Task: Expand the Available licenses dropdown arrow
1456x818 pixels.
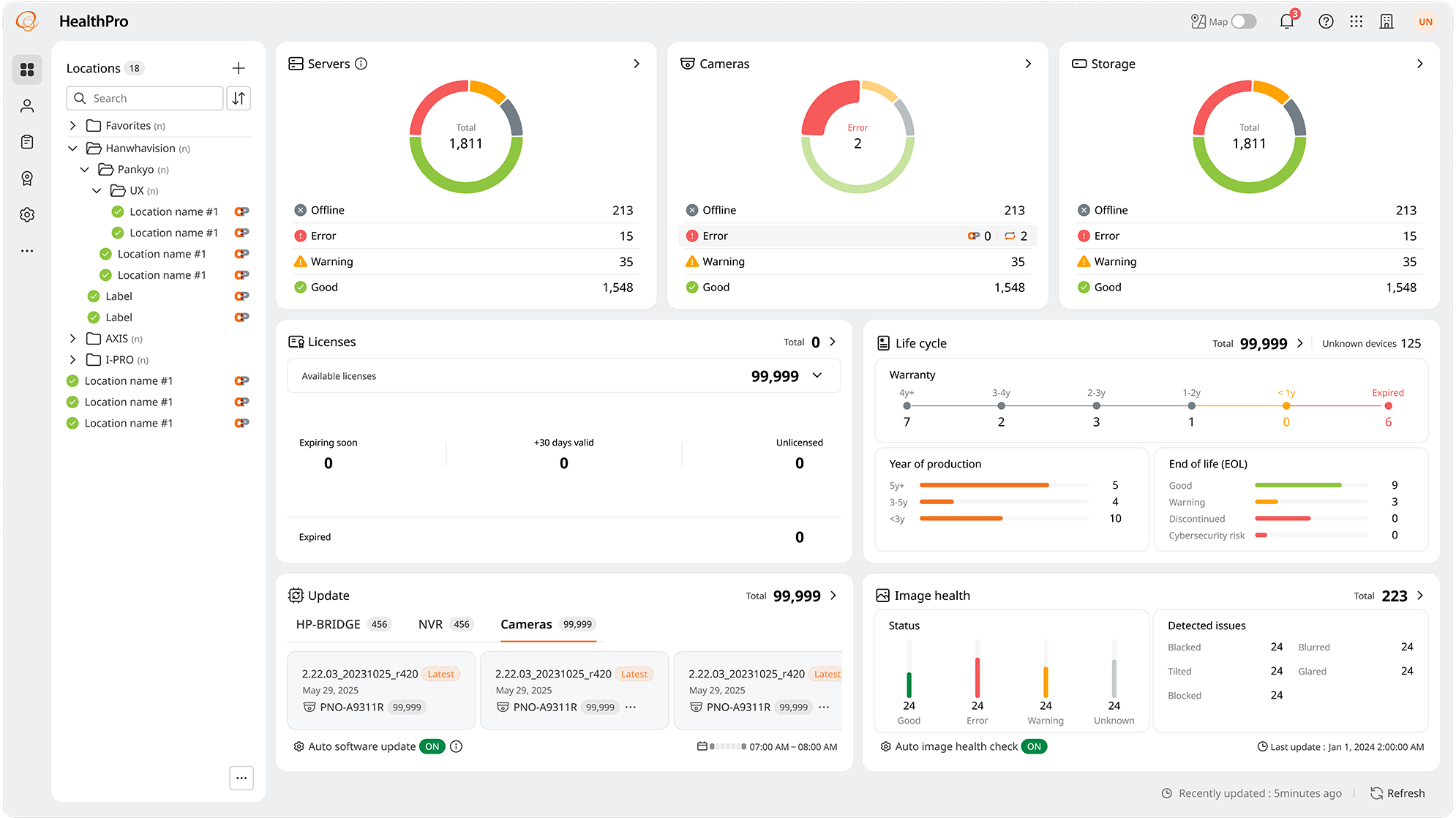Action: pyautogui.click(x=817, y=376)
